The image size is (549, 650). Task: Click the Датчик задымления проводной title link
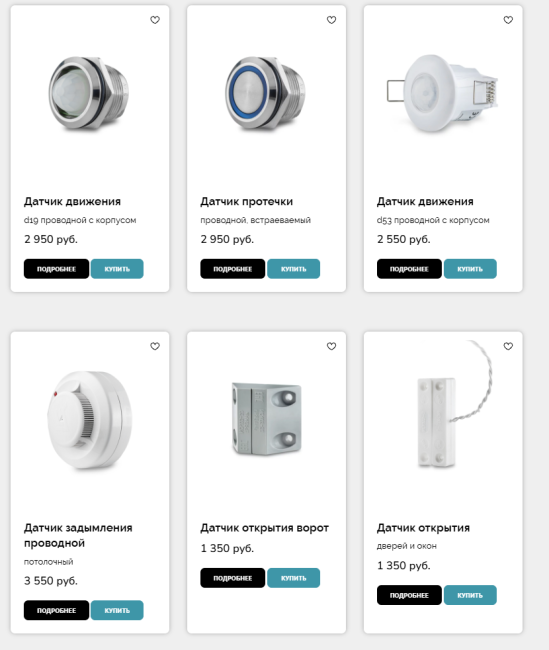78,535
